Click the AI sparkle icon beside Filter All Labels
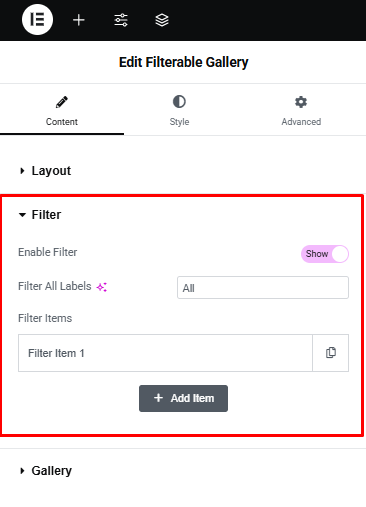The image size is (366, 507). [x=102, y=287]
